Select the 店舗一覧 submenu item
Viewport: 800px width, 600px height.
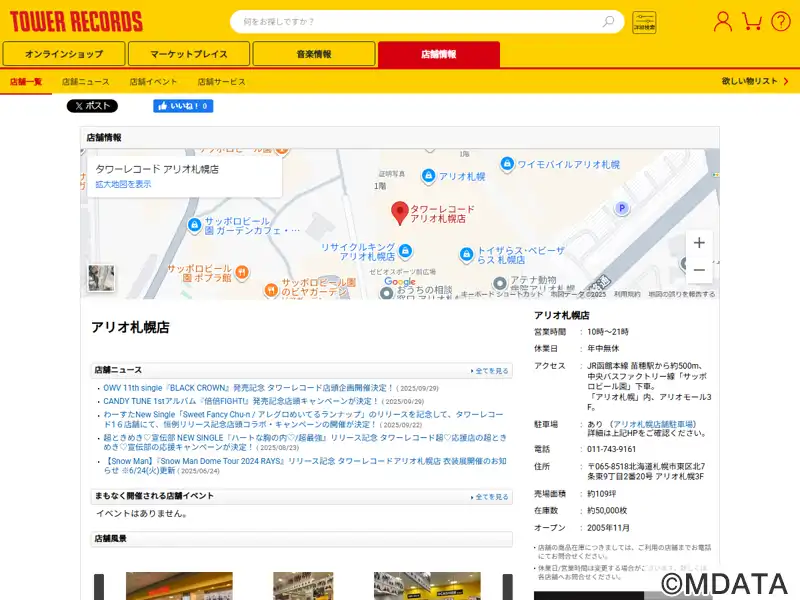(x=26, y=82)
